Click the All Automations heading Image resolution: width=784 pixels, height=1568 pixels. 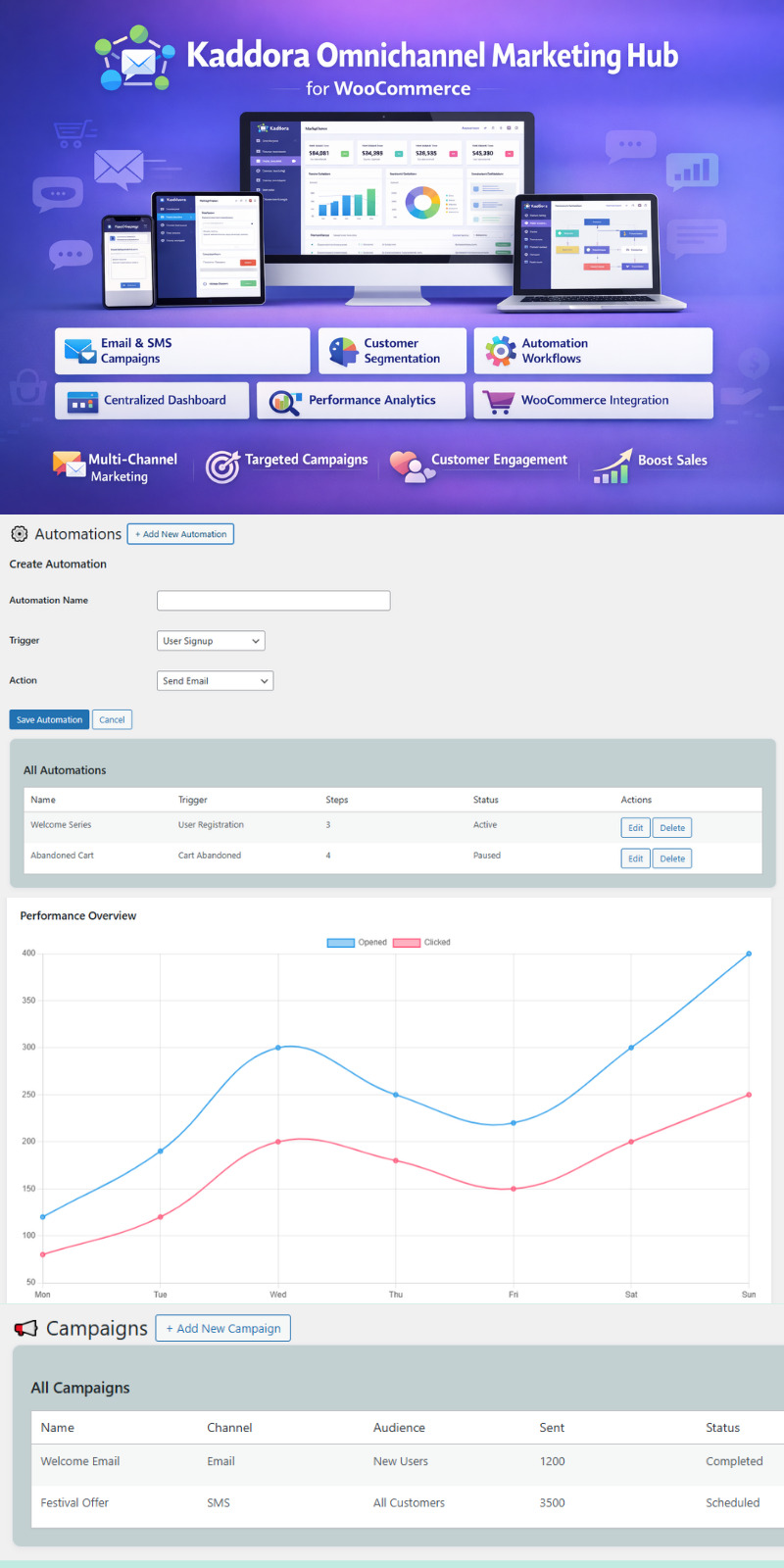(x=65, y=770)
